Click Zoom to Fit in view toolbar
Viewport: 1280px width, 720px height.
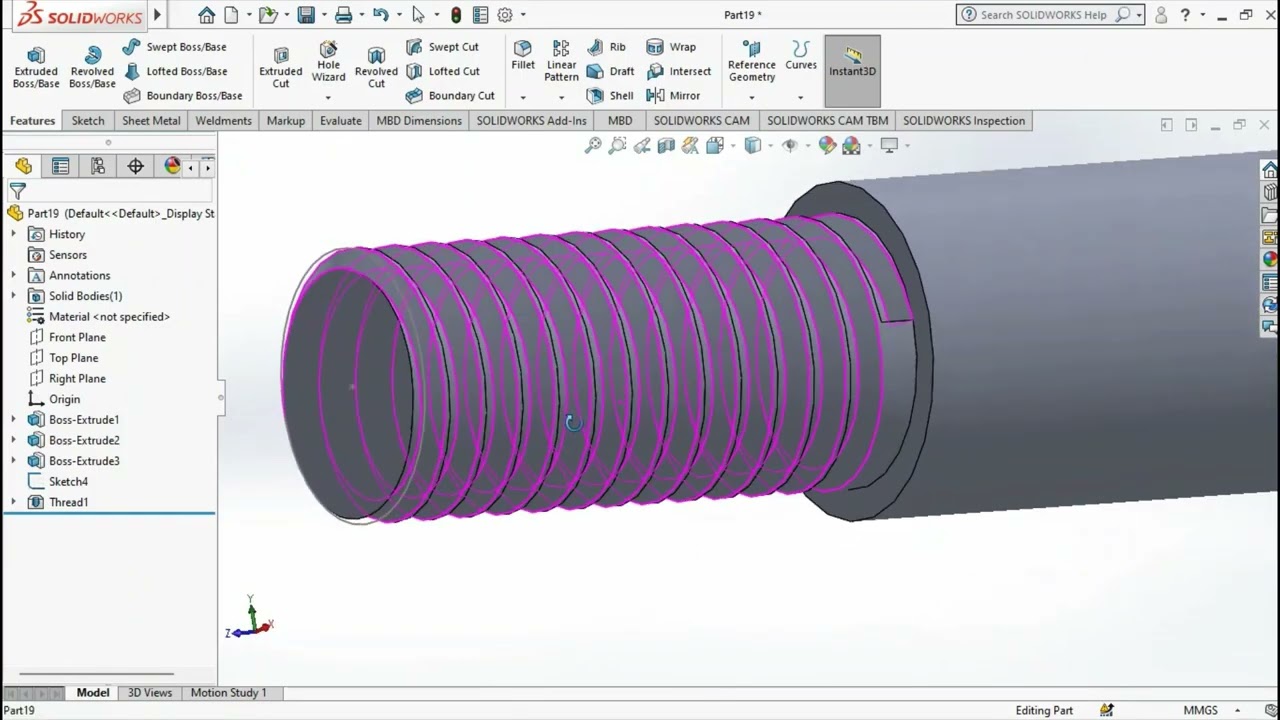(x=593, y=146)
